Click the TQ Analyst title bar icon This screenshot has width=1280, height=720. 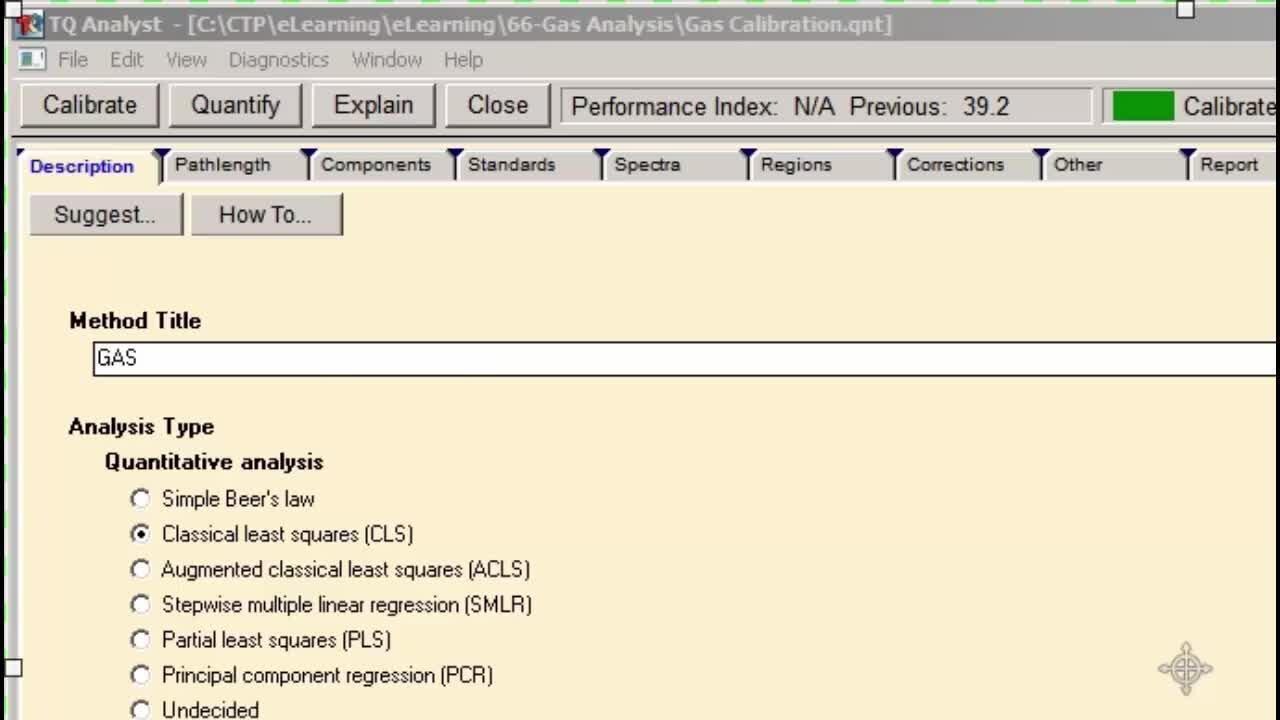30,24
